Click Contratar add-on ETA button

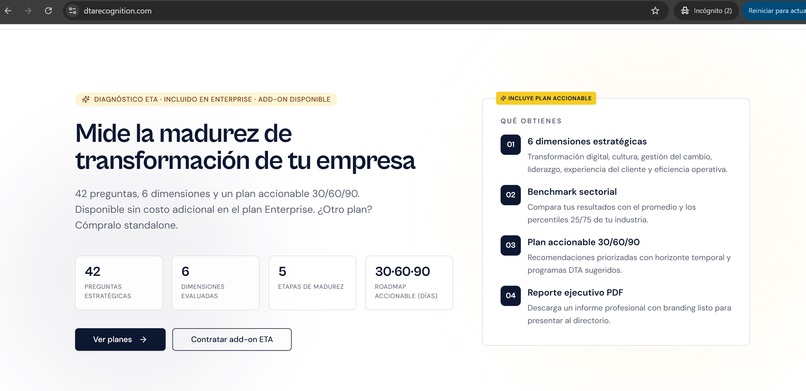click(232, 340)
